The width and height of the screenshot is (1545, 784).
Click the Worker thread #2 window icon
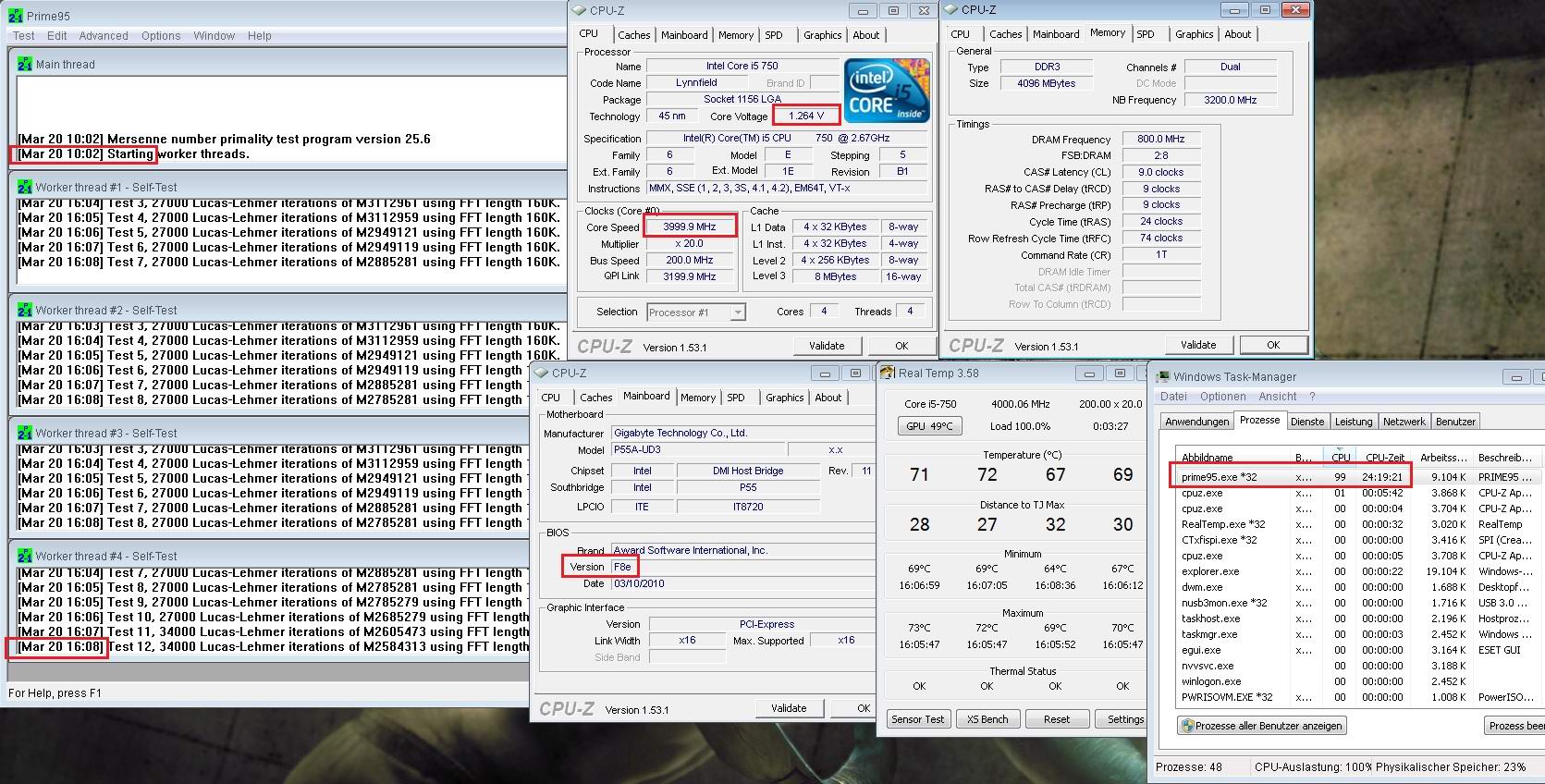click(25, 310)
